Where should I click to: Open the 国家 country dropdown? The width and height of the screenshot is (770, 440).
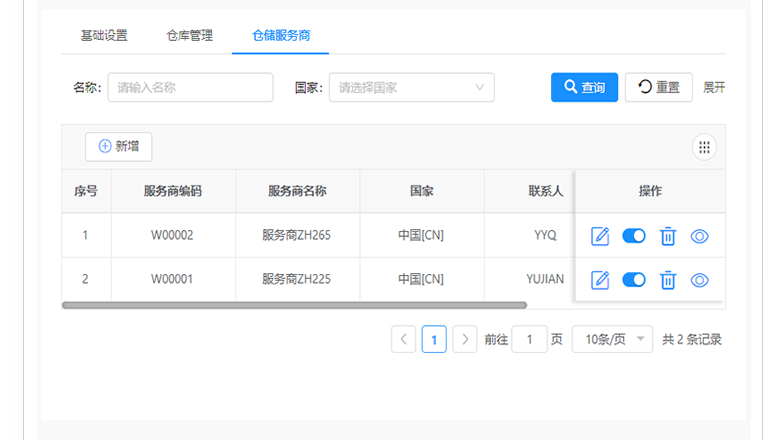point(412,87)
